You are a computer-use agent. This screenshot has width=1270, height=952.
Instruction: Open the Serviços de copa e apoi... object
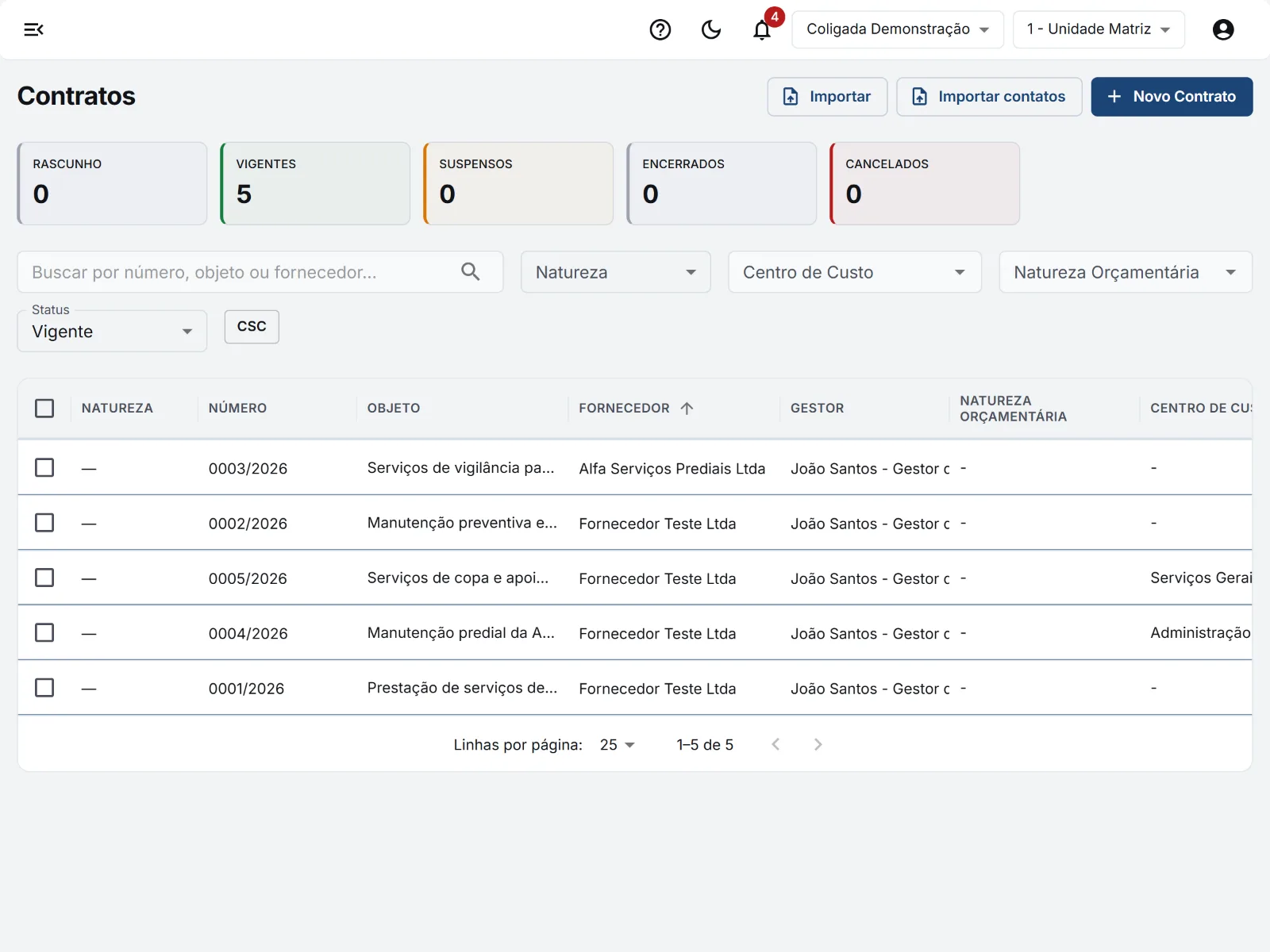coord(458,578)
